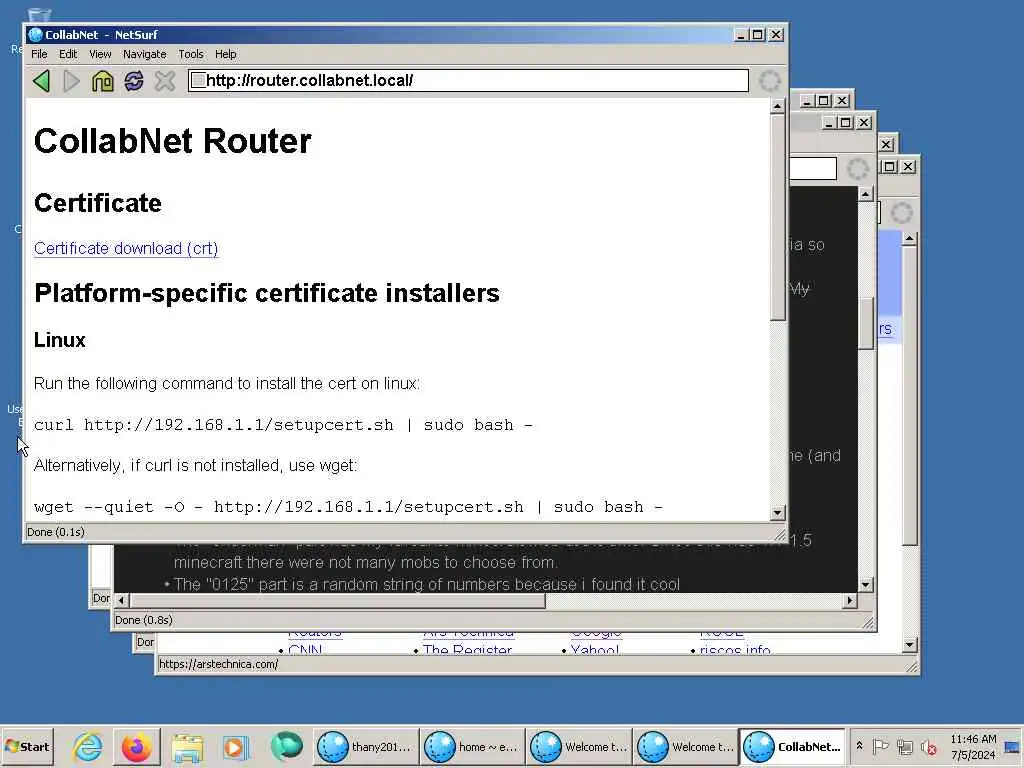The height and width of the screenshot is (768, 1024).
Task: Launch Firefox from the taskbar
Action: coord(137,746)
